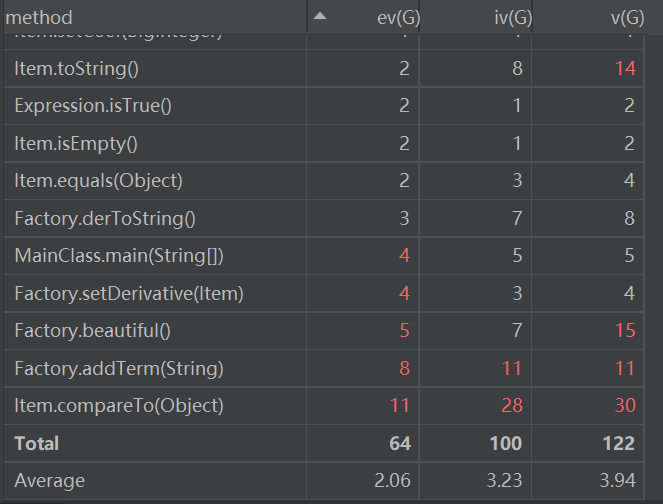Viewport: 663px width, 504px height.
Task: Select the Item.isEmpty() method row
Action: [x=76, y=144]
